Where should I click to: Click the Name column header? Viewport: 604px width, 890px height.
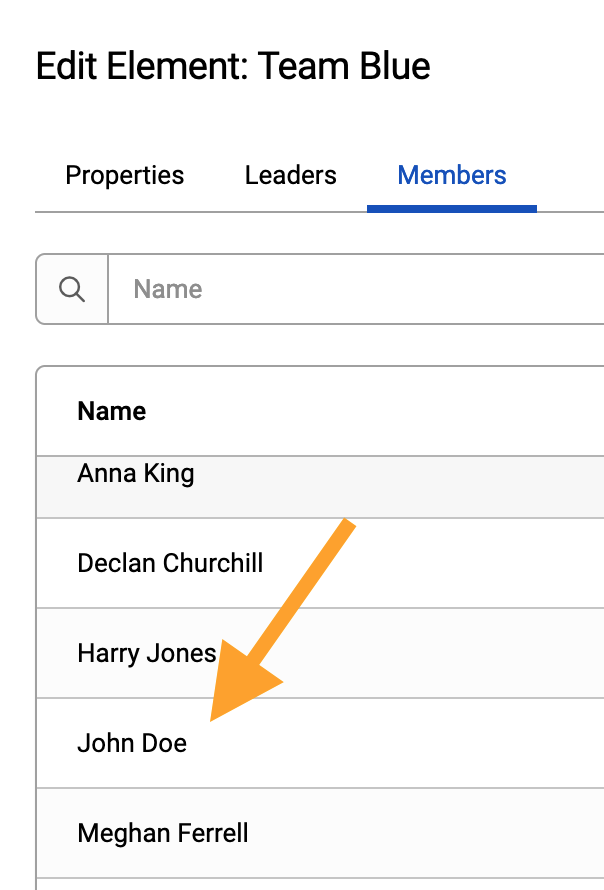point(112,411)
